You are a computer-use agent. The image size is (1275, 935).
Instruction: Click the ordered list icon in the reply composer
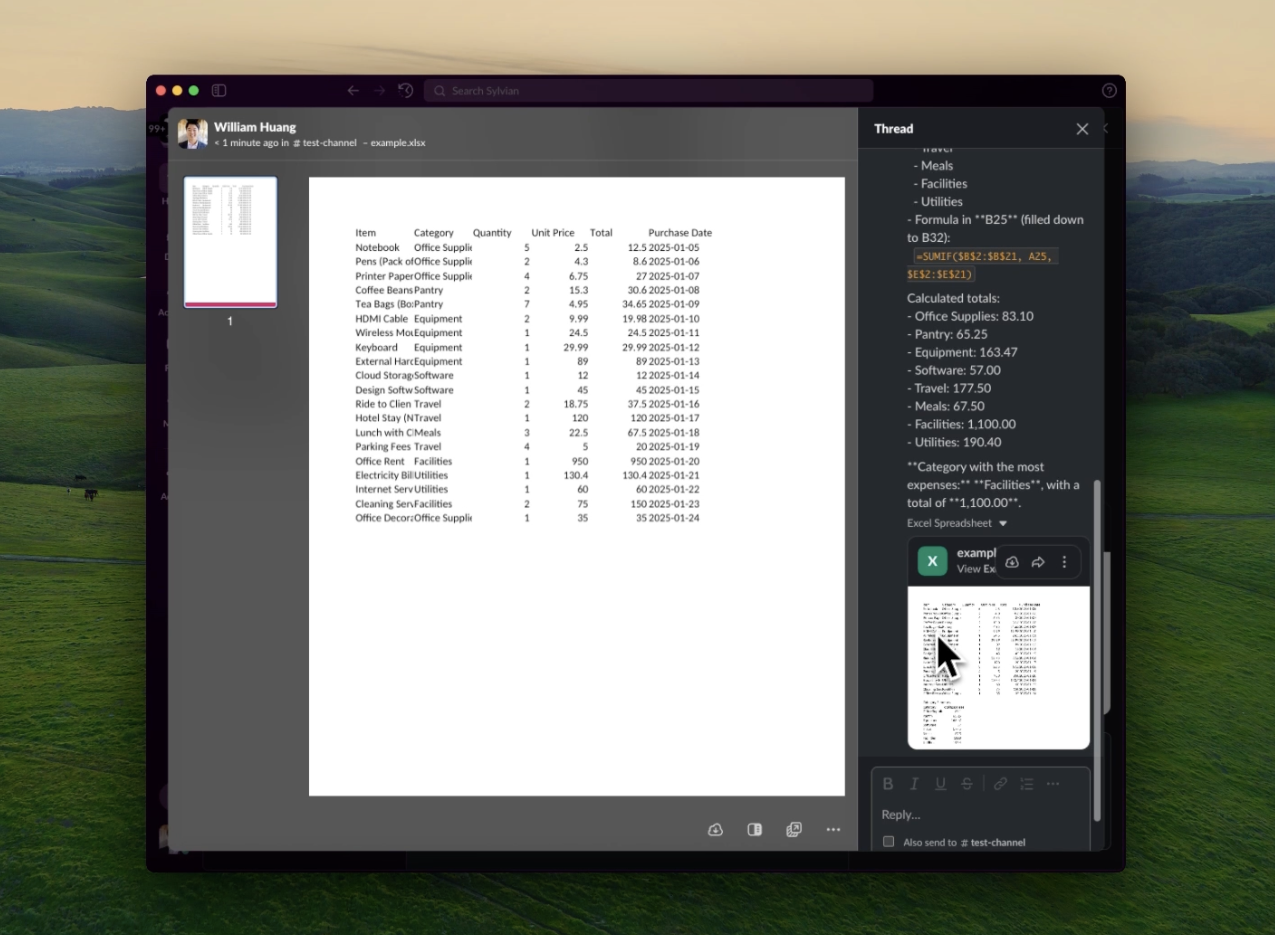tap(1025, 783)
